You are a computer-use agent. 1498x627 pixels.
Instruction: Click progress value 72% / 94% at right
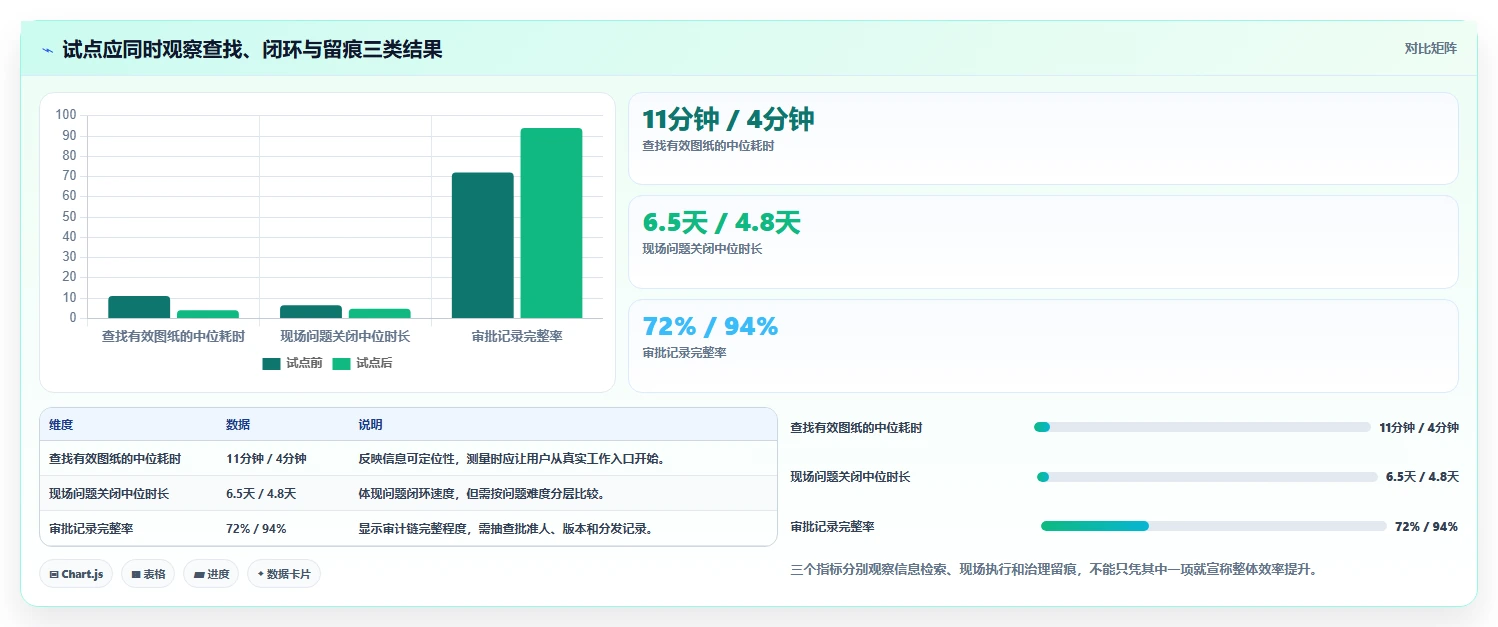coord(1426,527)
